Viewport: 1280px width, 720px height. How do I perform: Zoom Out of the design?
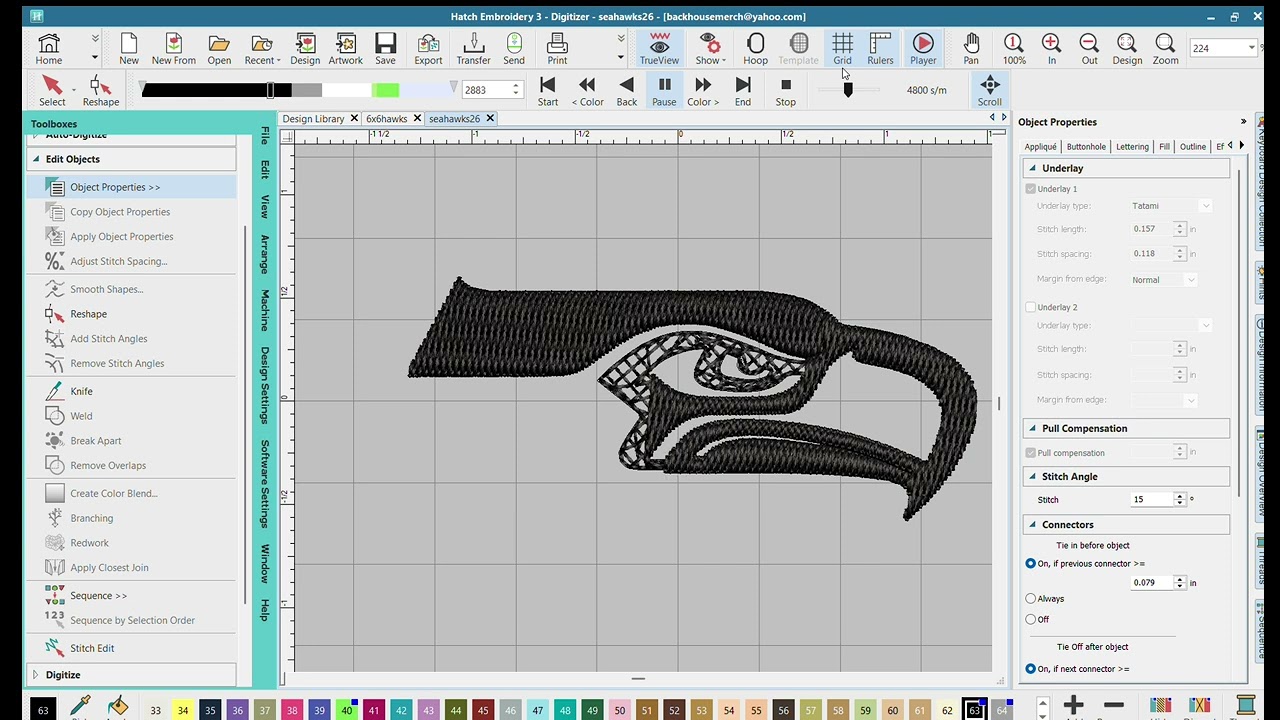pyautogui.click(x=1089, y=48)
